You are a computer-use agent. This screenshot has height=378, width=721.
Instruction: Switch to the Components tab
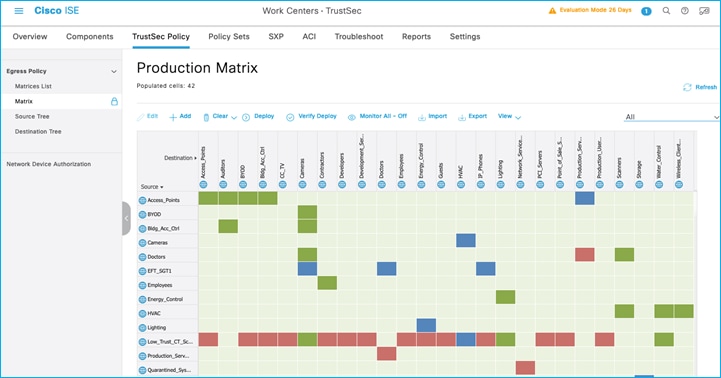(90, 37)
